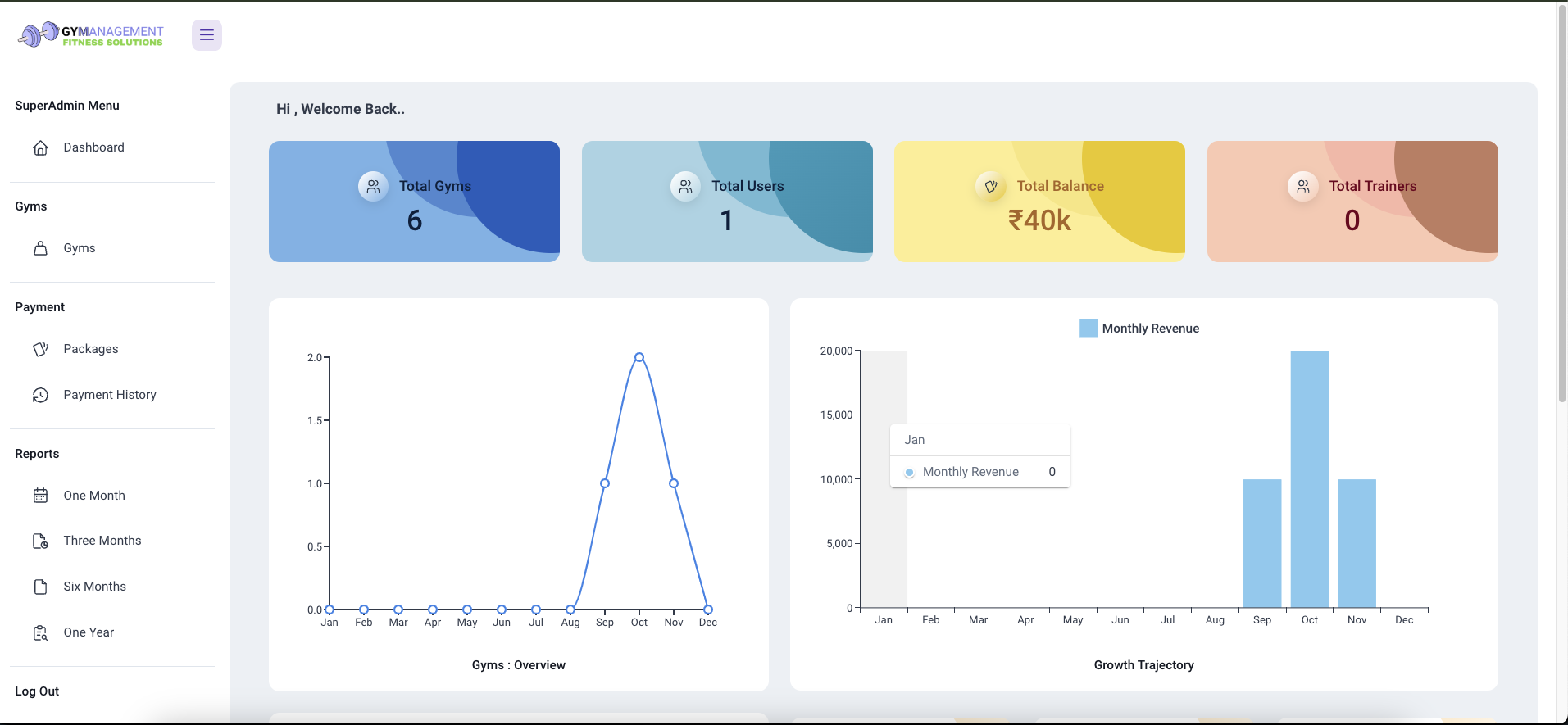
Task: Click the Gym Management logo
Action: [91, 35]
